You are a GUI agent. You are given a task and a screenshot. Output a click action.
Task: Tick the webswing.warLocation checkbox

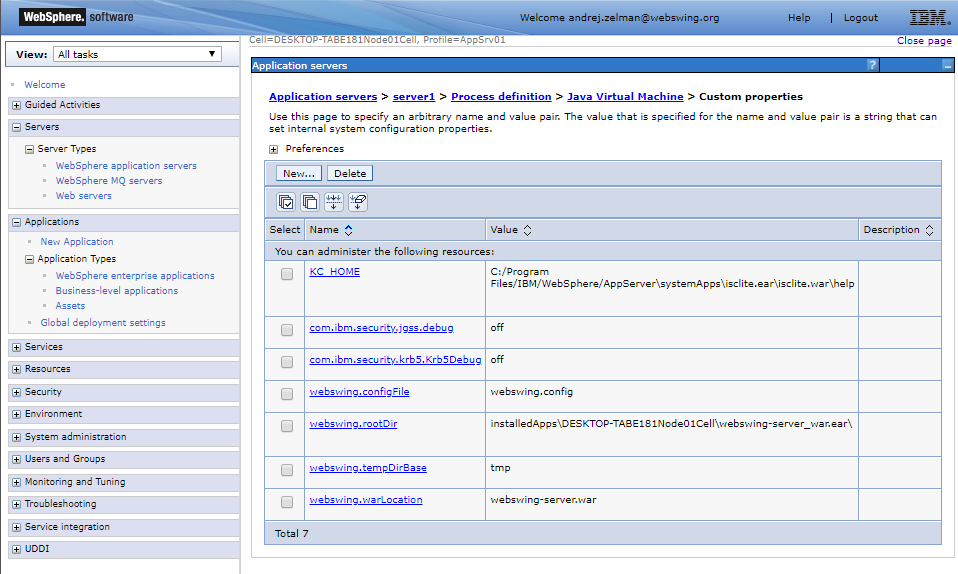coord(287,502)
